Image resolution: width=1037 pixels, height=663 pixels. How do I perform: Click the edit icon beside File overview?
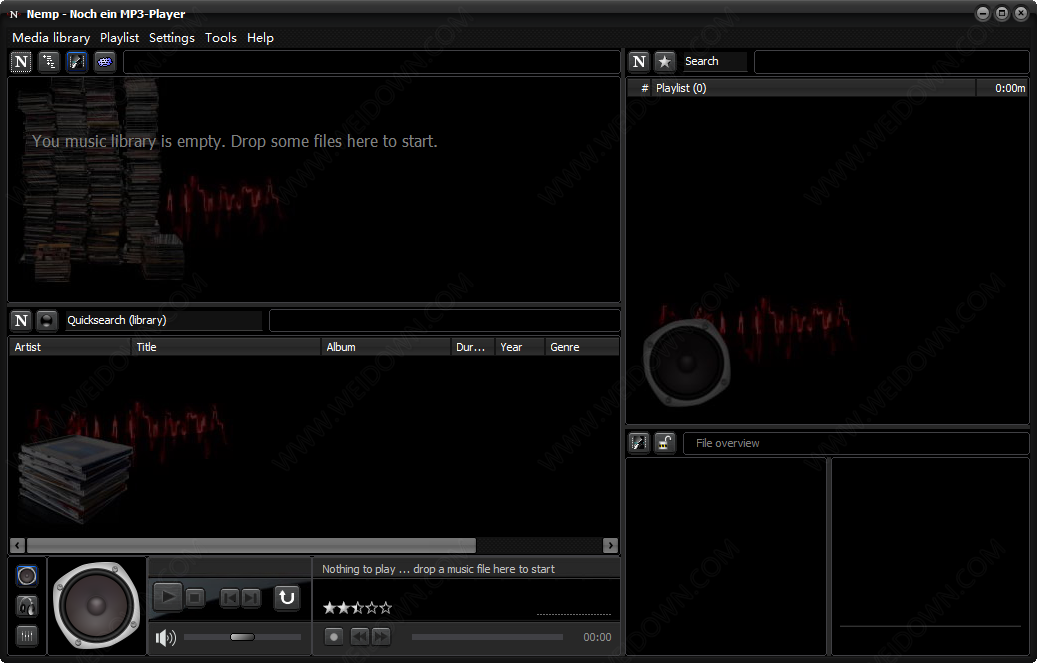click(x=639, y=443)
